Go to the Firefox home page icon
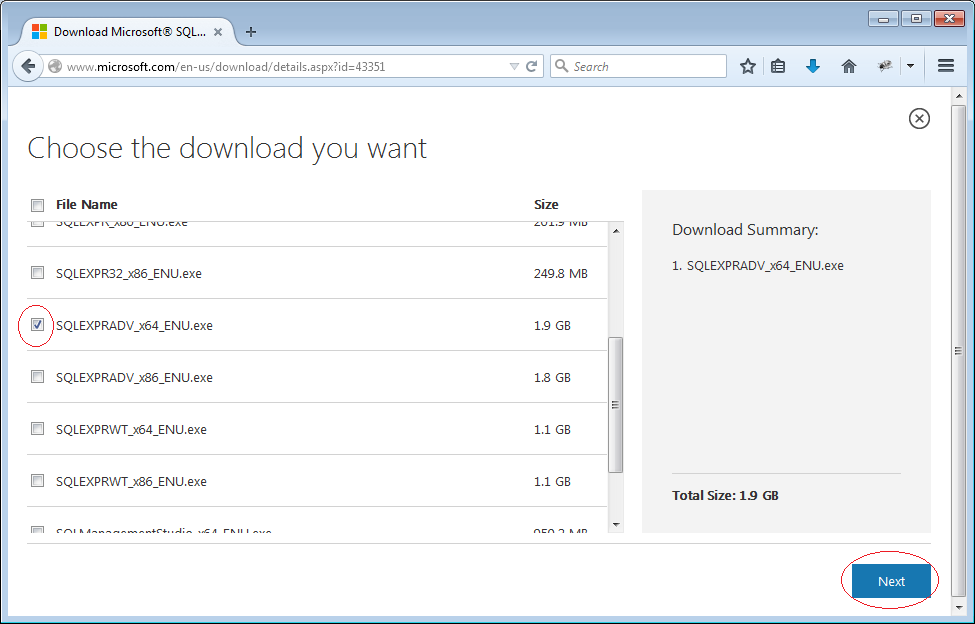 coord(849,66)
